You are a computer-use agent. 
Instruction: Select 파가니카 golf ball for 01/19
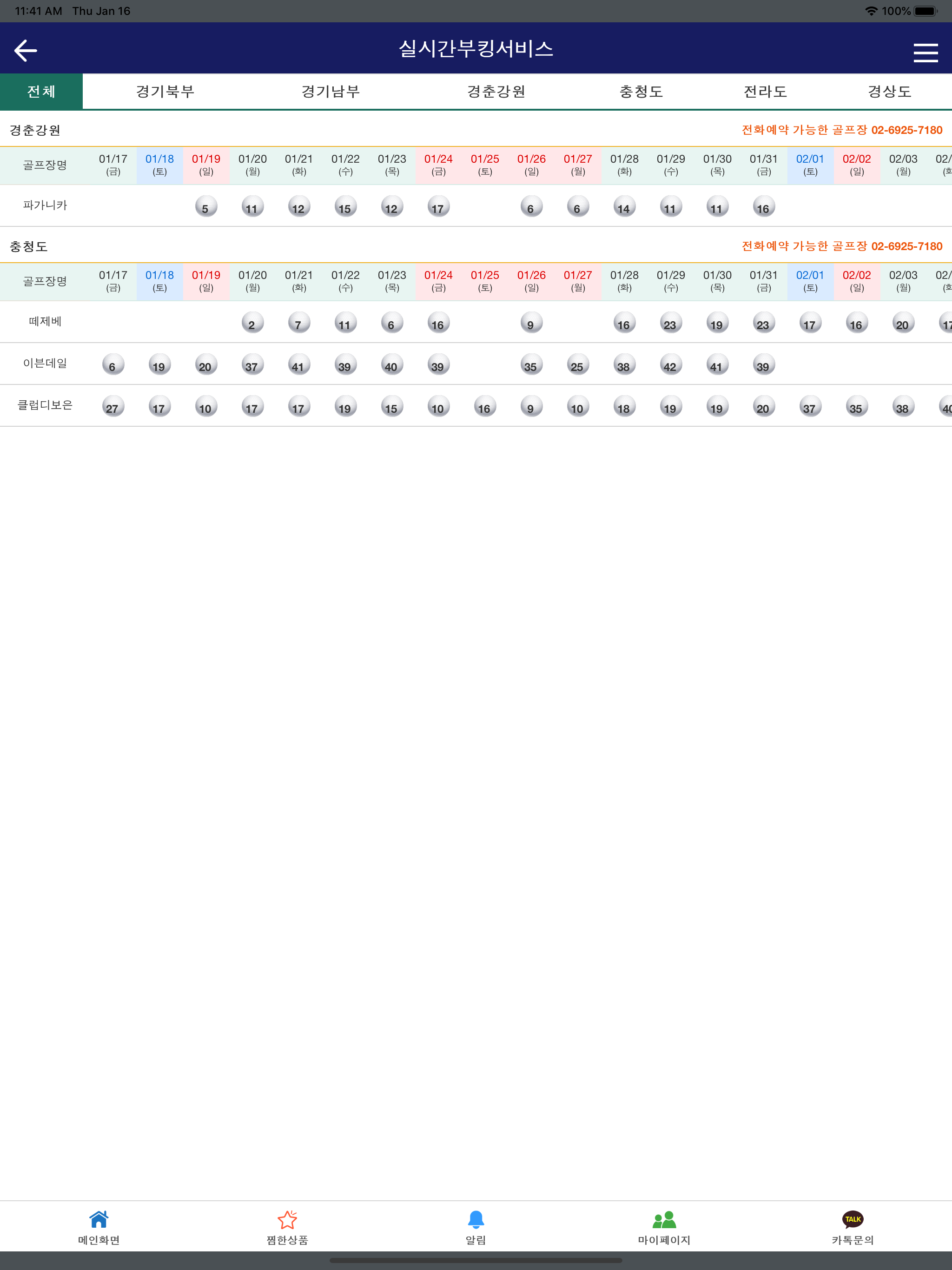(206, 207)
